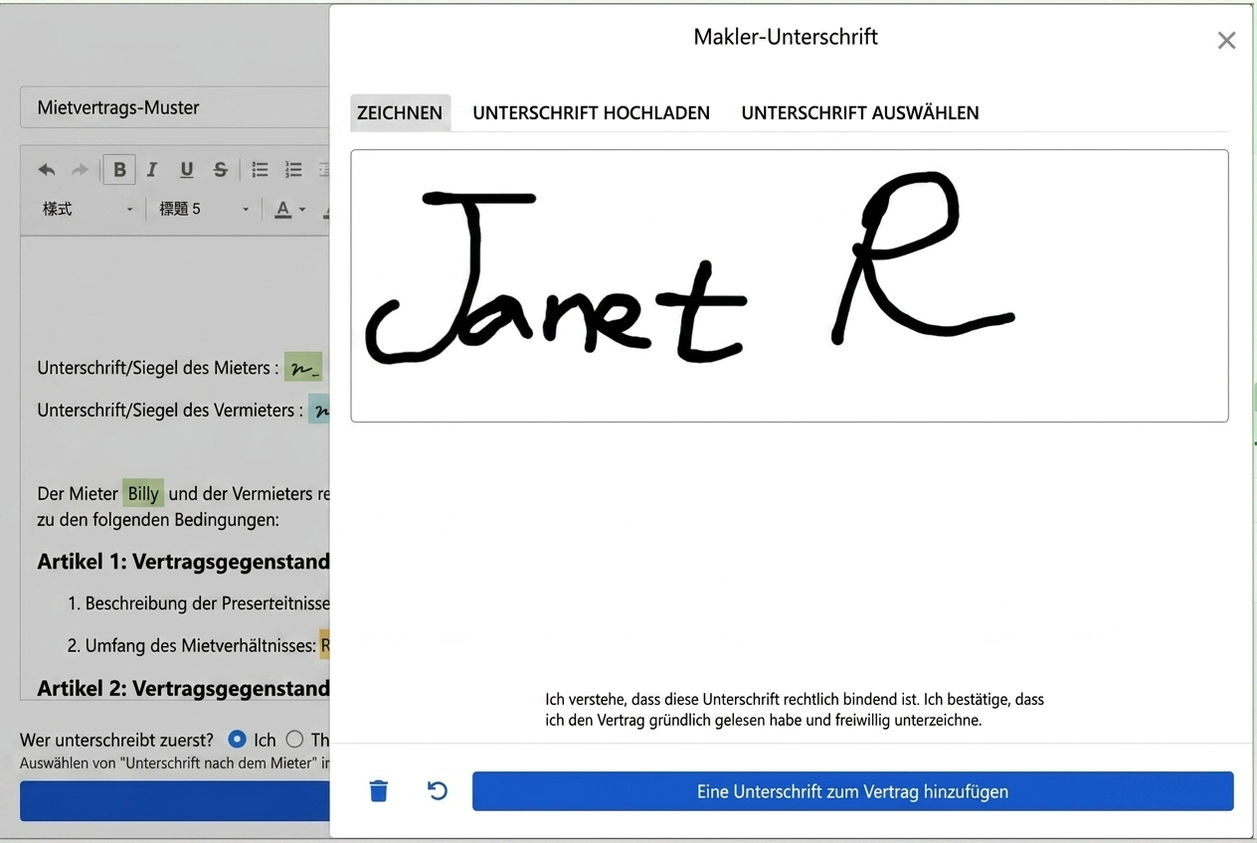This screenshot has width=1257, height=843.
Task: Open the text color dropdown arrow
Action: coord(302,209)
